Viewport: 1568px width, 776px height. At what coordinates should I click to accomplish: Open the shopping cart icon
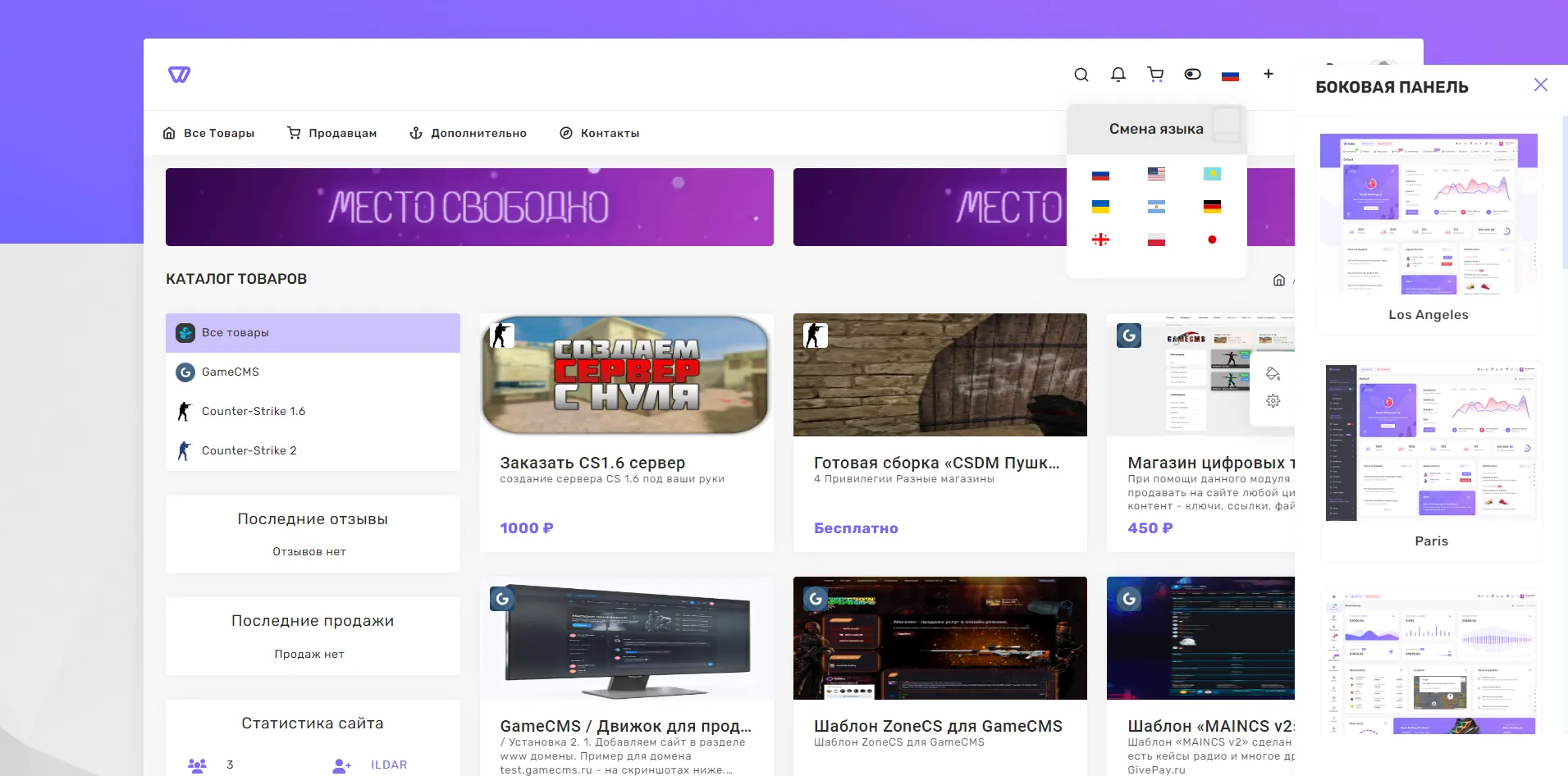(1155, 75)
